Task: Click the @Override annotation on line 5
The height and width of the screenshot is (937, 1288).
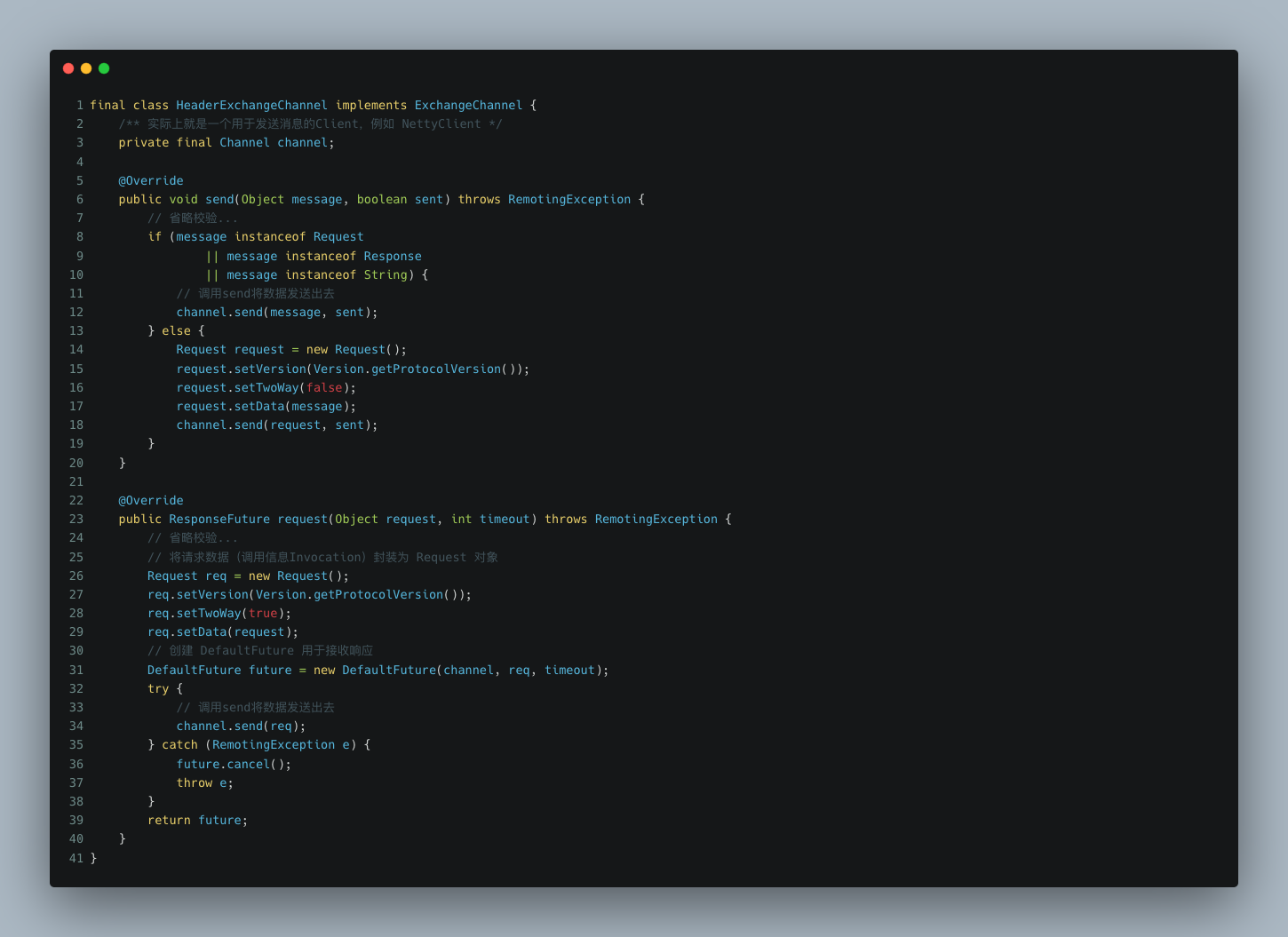Action: pos(151,180)
